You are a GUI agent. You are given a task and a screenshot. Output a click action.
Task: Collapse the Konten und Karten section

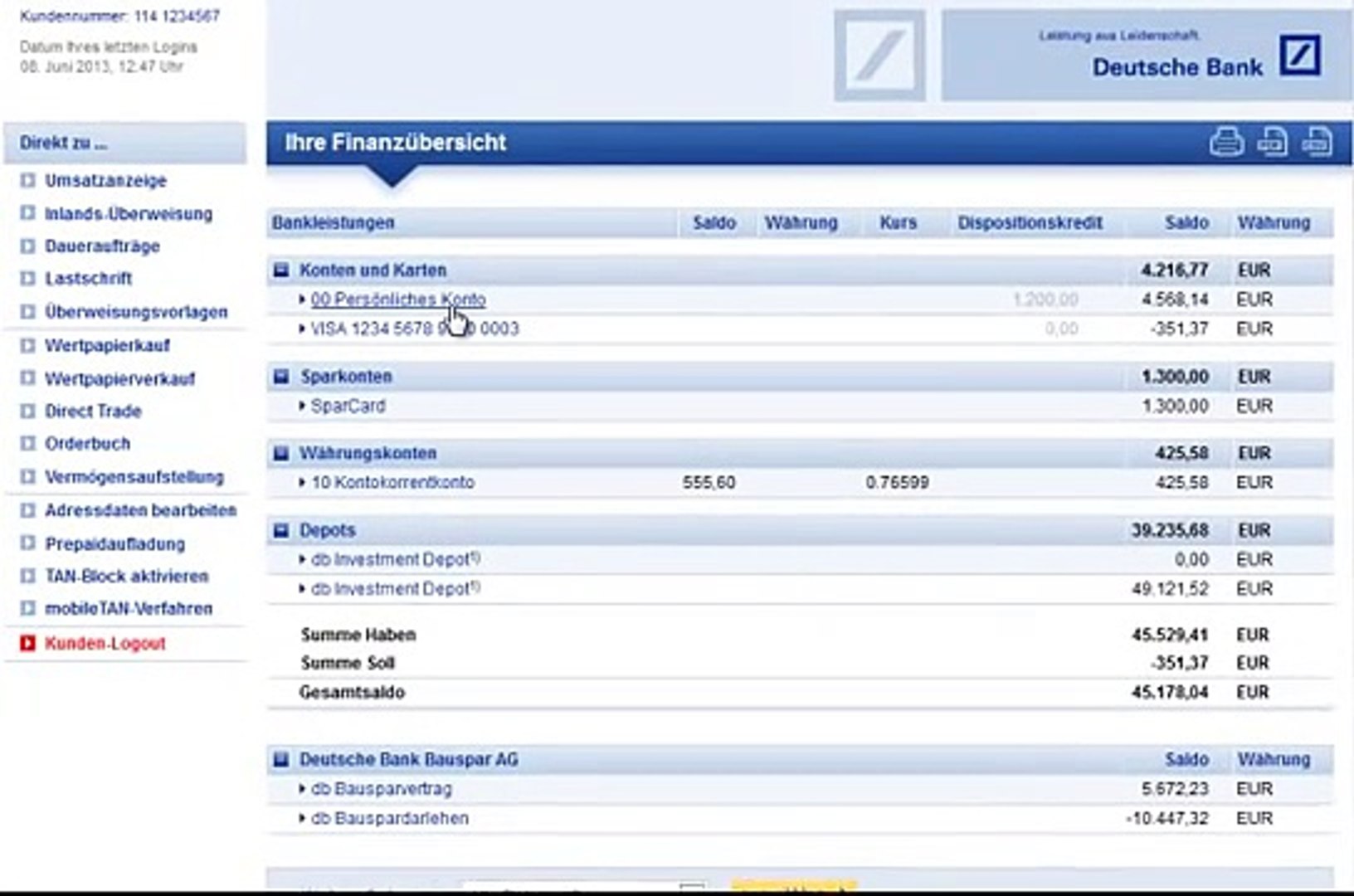[x=282, y=270]
